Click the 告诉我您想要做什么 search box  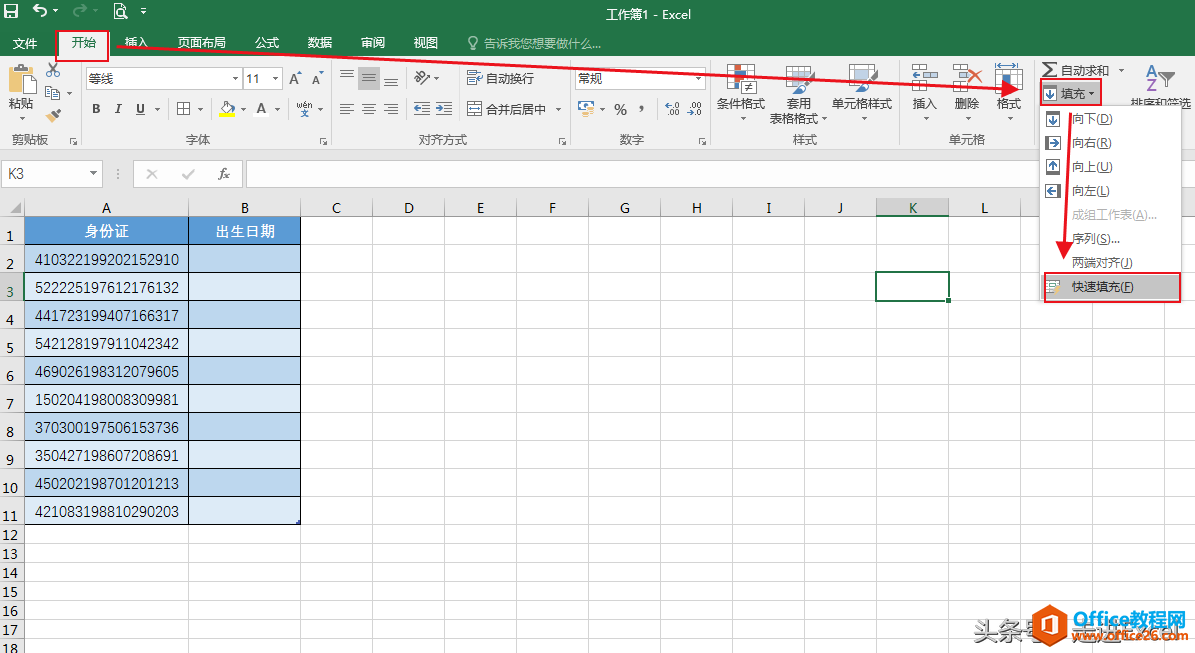pos(535,43)
